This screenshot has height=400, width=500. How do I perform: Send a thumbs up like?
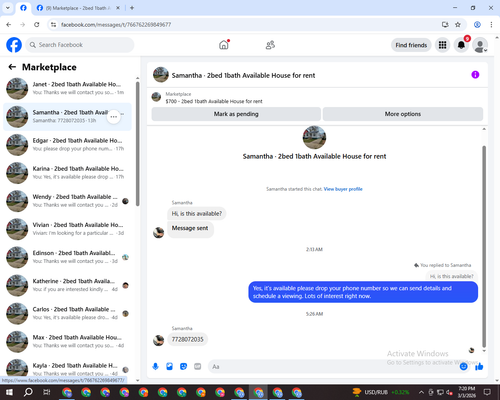(479, 367)
